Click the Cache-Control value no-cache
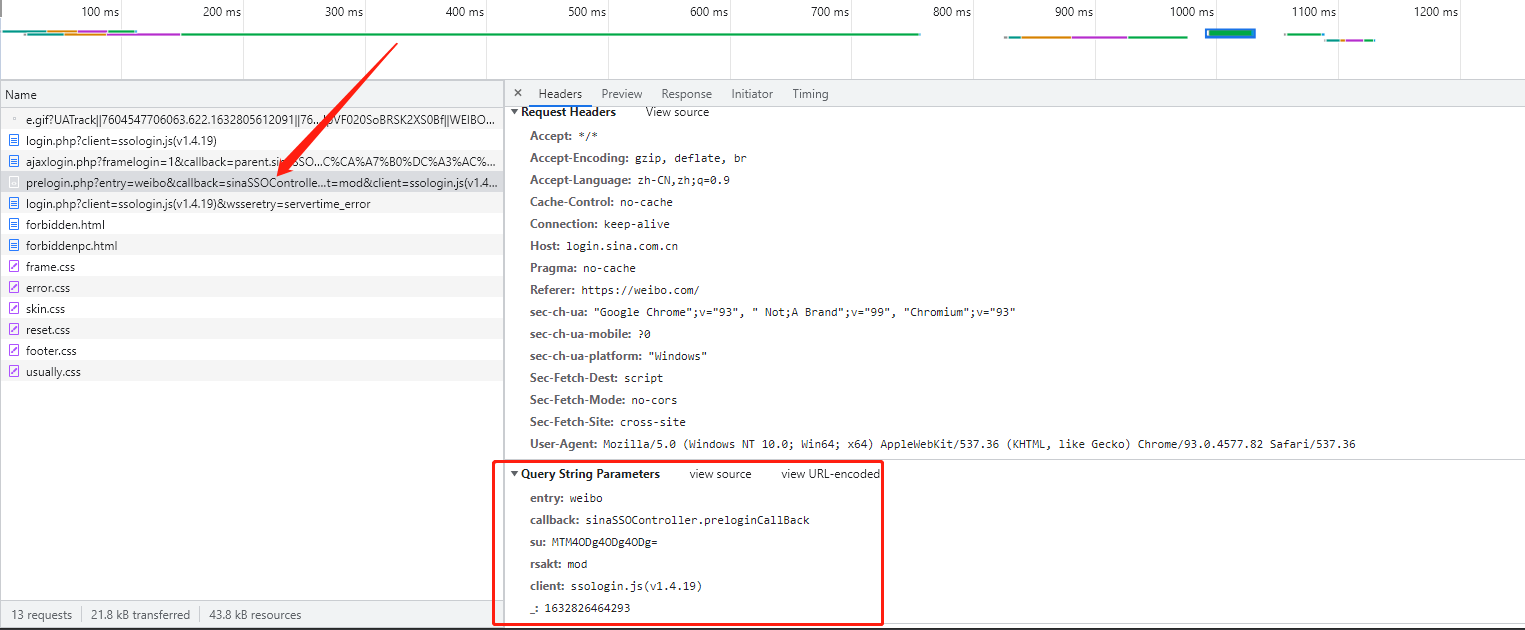1525x630 pixels. pyautogui.click(x=646, y=202)
